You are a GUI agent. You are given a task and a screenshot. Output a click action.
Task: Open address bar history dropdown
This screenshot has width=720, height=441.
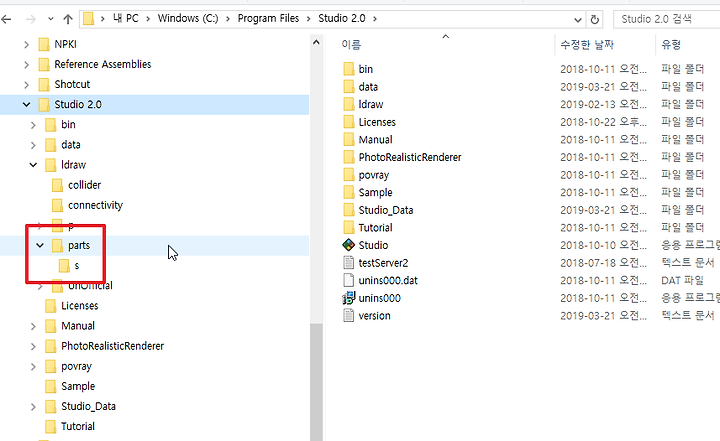click(x=578, y=20)
